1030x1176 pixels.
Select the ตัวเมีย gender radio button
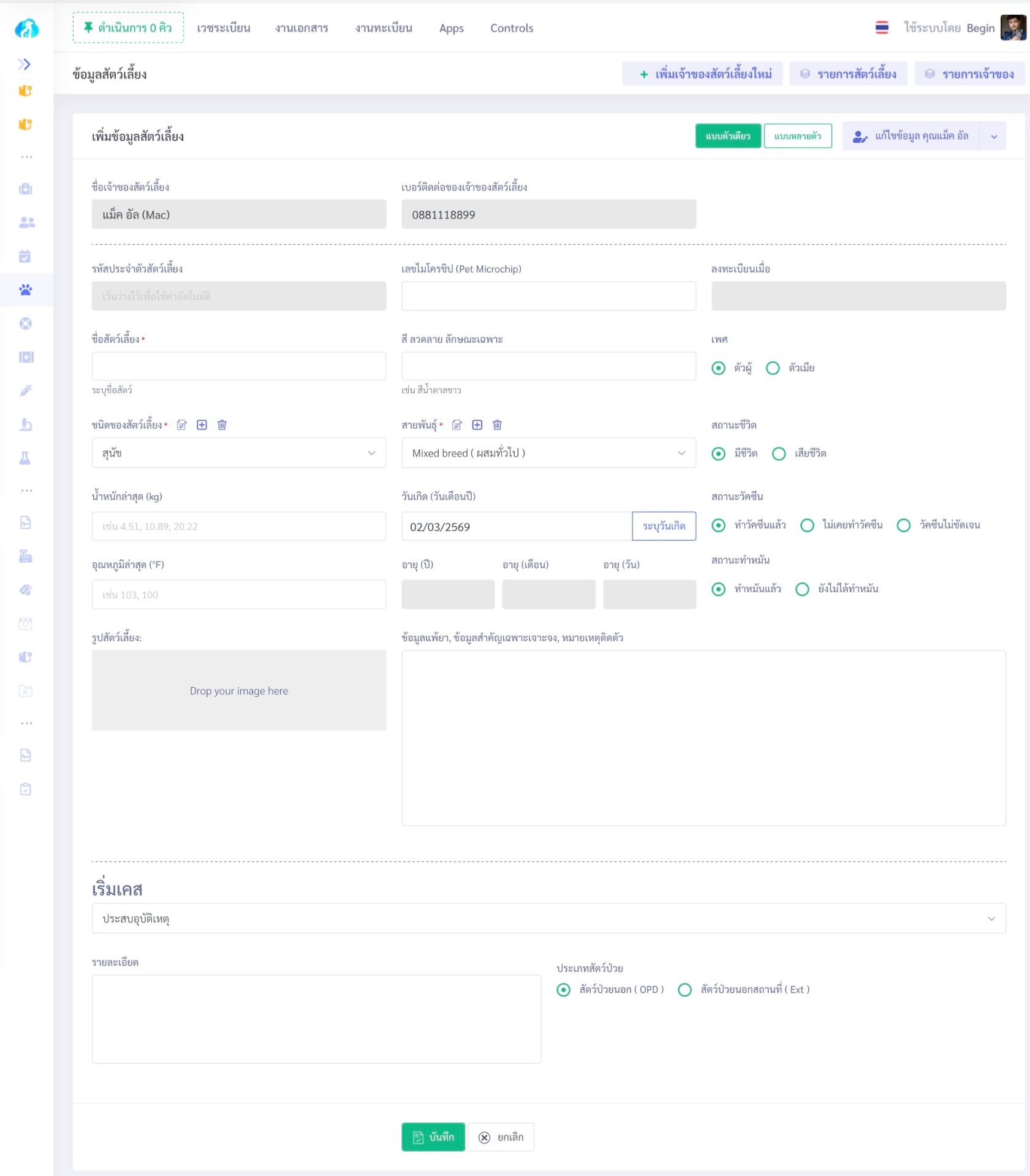pyautogui.click(x=773, y=368)
